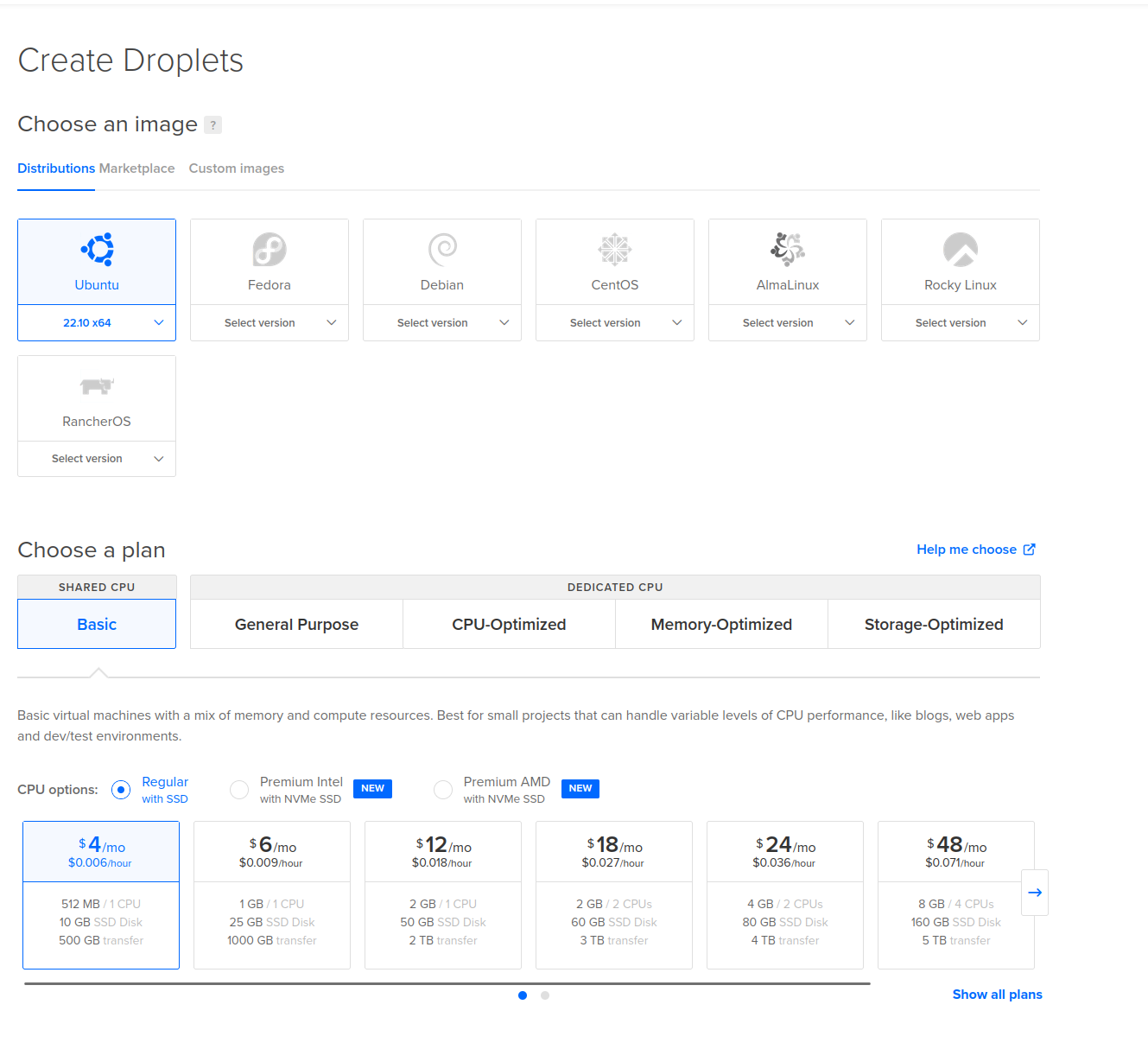Expand Fedora Select version dropdown
Viewport: 1148px width, 1049px height.
click(x=270, y=323)
